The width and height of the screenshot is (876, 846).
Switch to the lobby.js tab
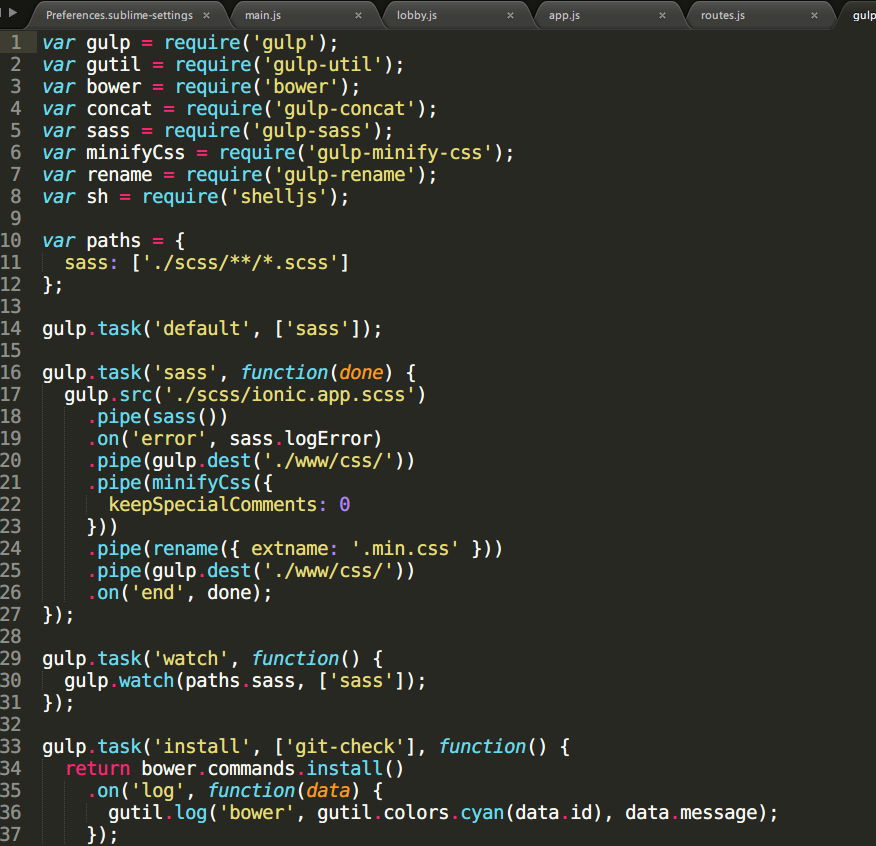[417, 15]
